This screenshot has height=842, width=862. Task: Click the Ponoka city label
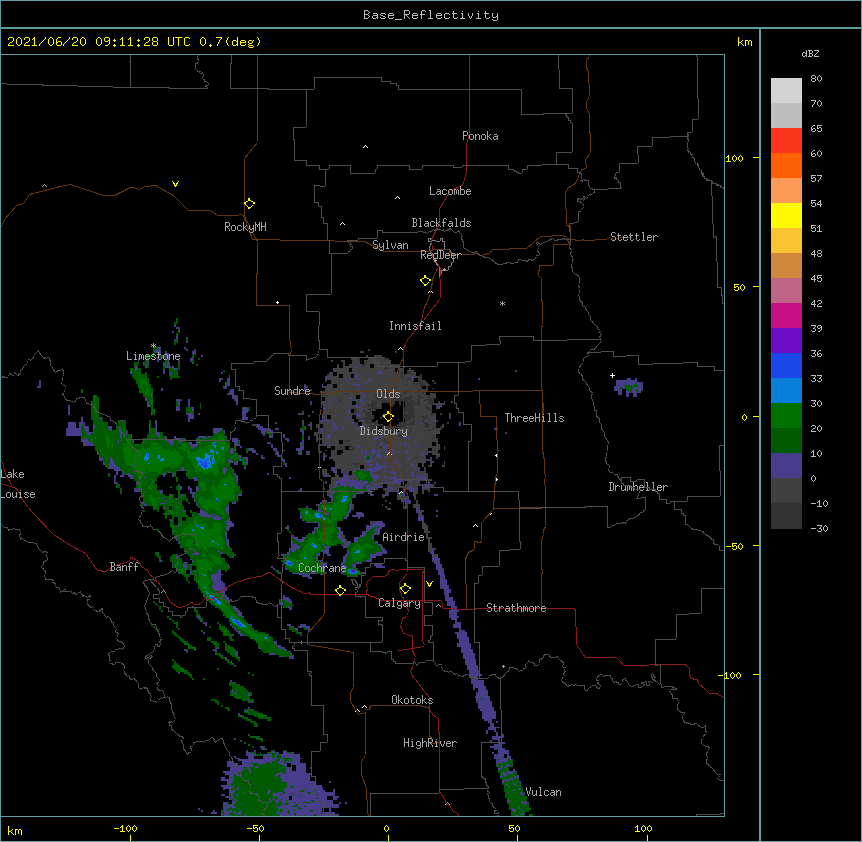tap(480, 136)
